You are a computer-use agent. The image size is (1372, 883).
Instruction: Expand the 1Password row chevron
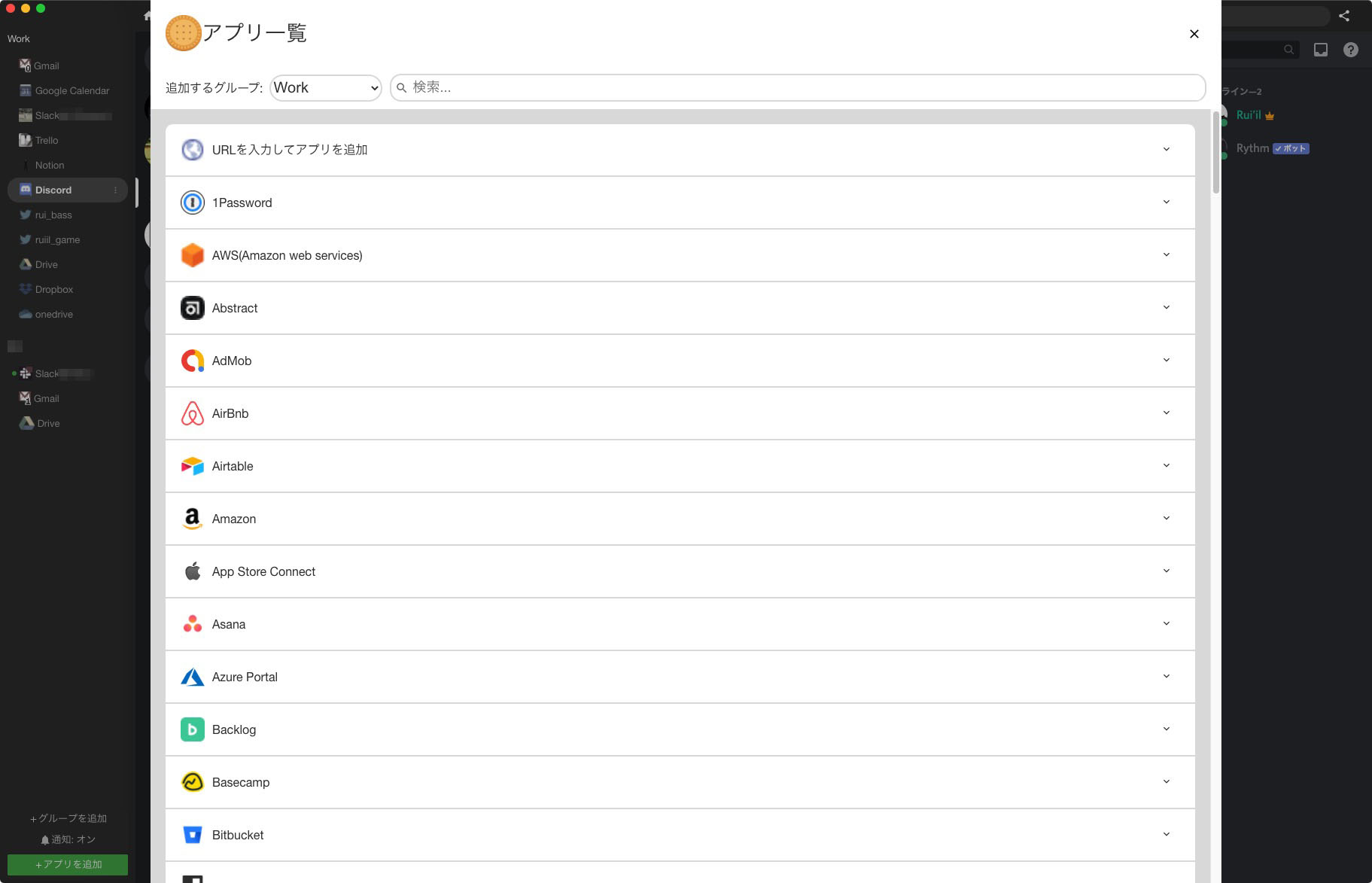click(1167, 202)
